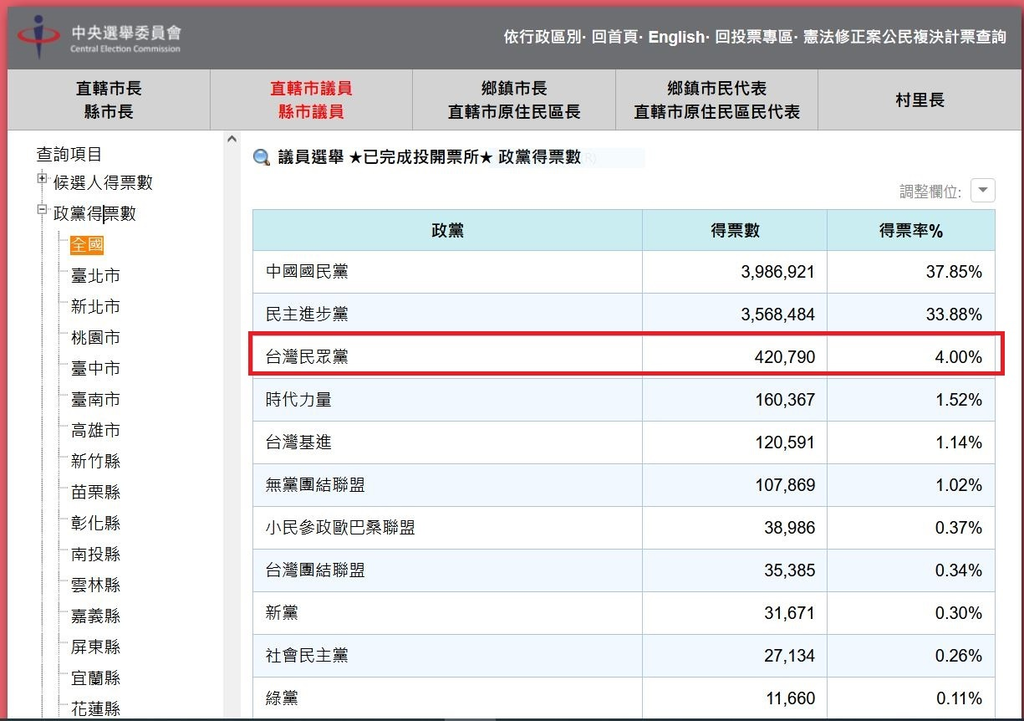
Task: Select 雲林縣 in the tree
Action: coord(95,585)
